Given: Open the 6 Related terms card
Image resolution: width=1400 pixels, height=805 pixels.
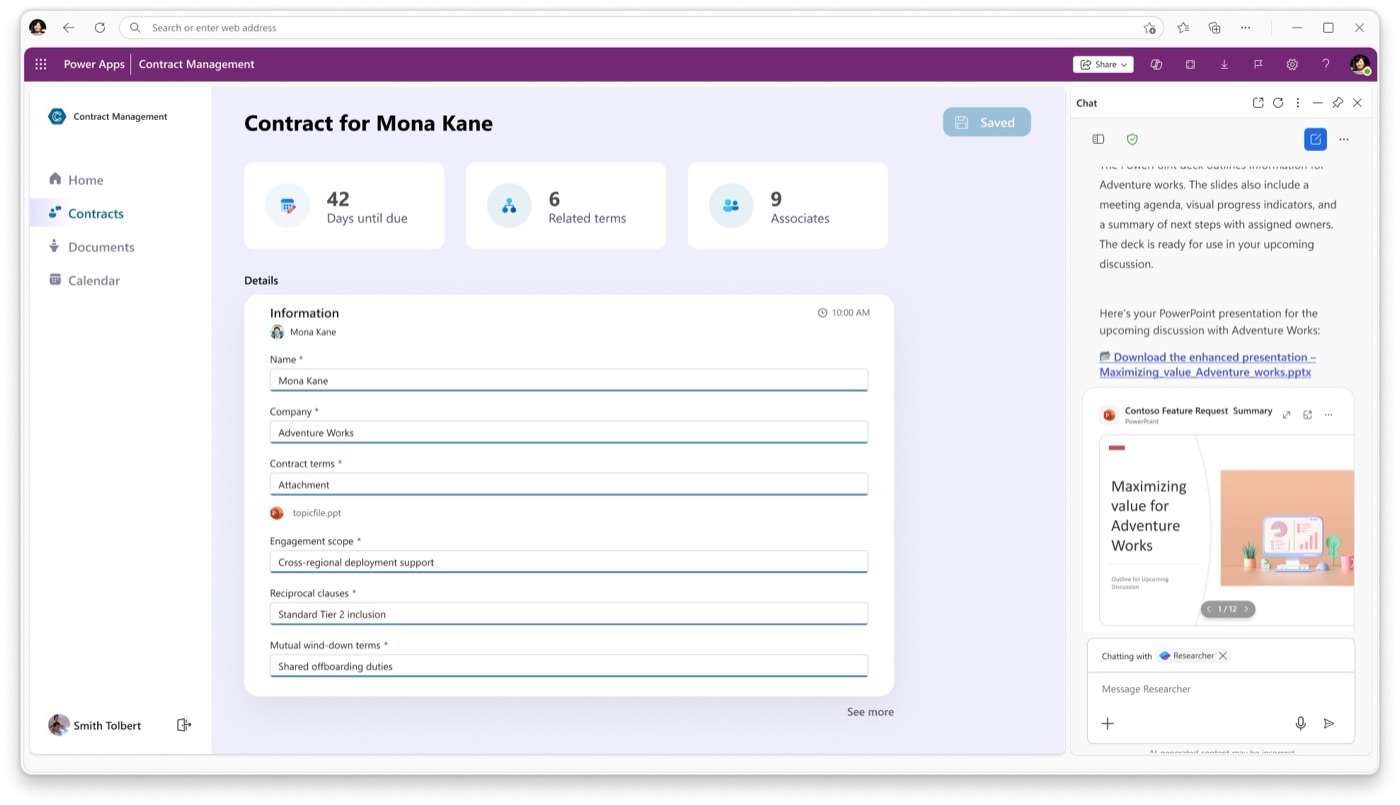Looking at the screenshot, I should click(566, 206).
